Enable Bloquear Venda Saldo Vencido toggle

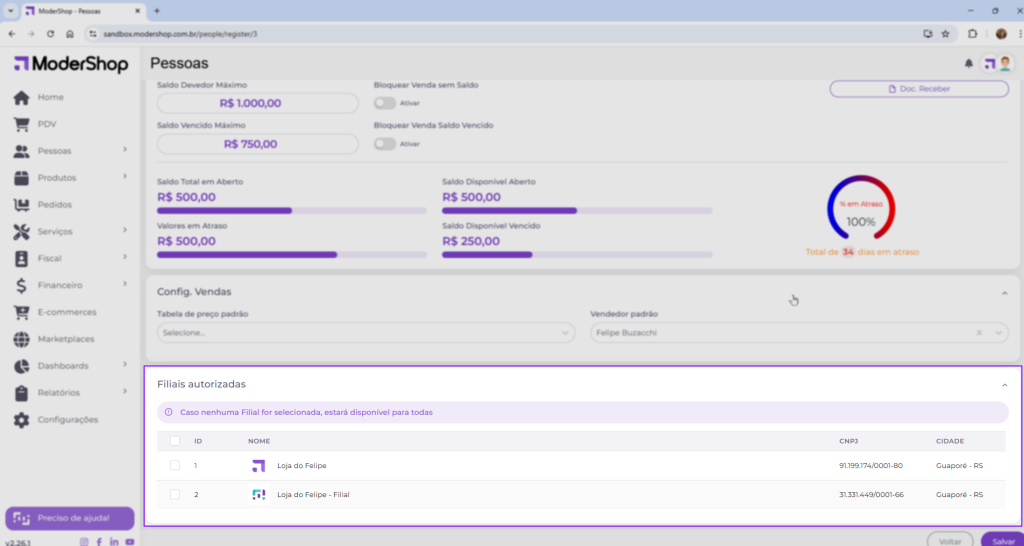385,144
